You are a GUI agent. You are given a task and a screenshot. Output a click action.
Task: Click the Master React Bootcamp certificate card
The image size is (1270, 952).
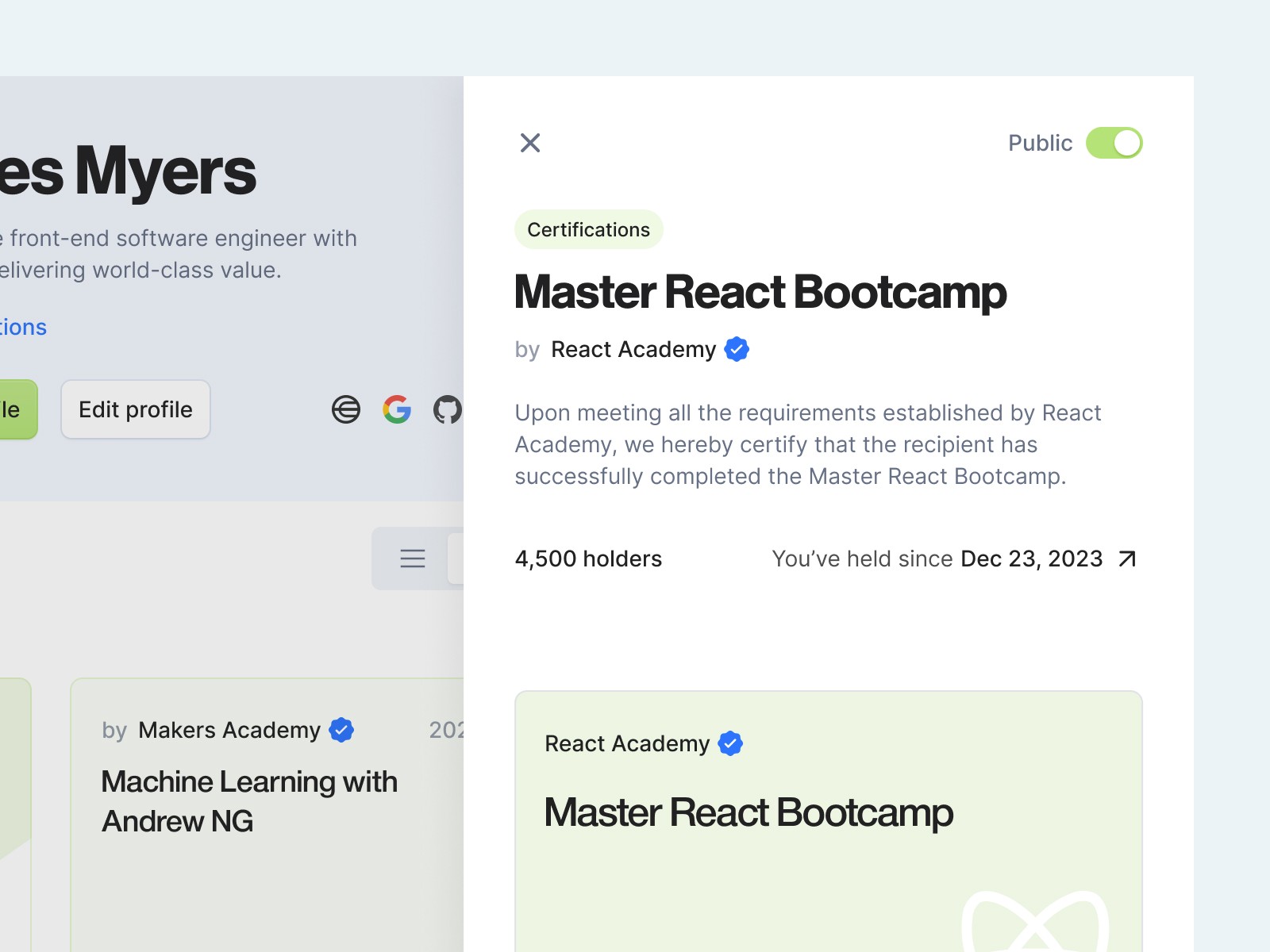click(x=829, y=822)
